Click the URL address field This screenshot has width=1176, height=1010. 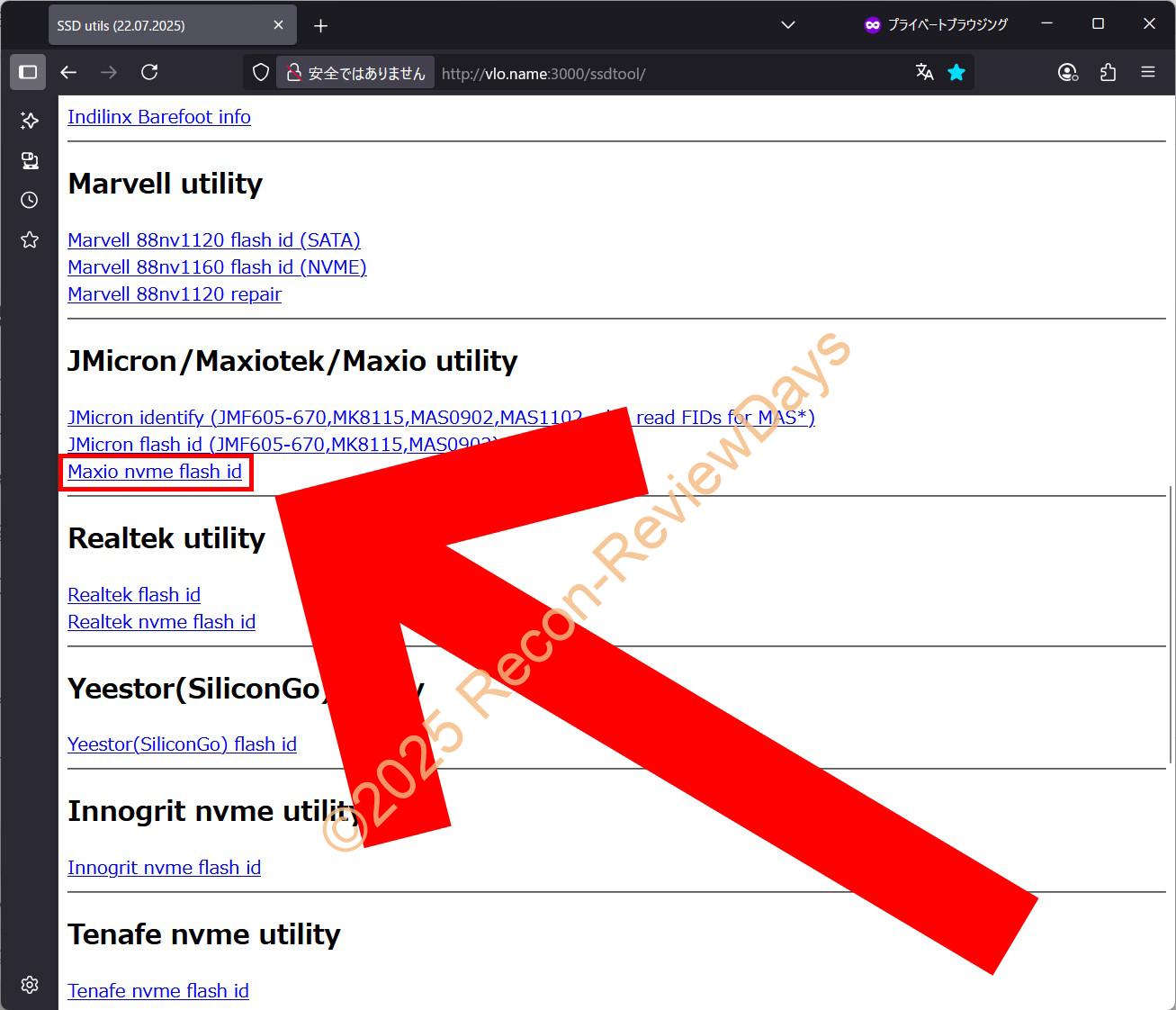click(x=666, y=73)
